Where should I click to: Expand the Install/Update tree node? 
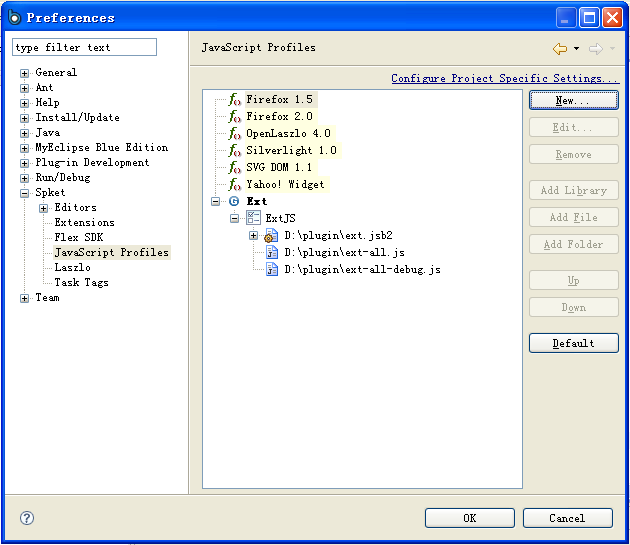(25, 118)
